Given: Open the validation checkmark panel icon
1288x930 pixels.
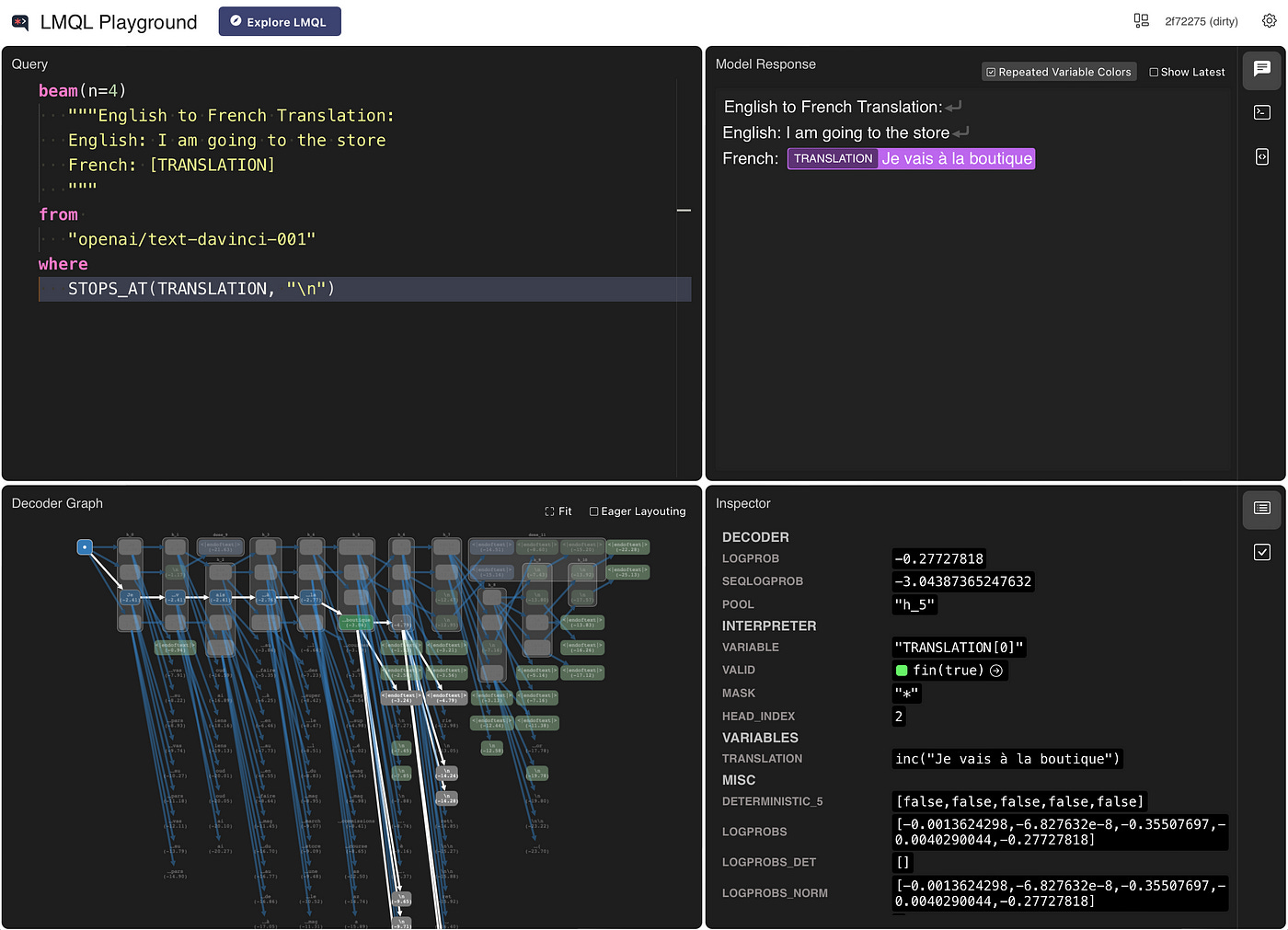Looking at the screenshot, I should [1261, 552].
